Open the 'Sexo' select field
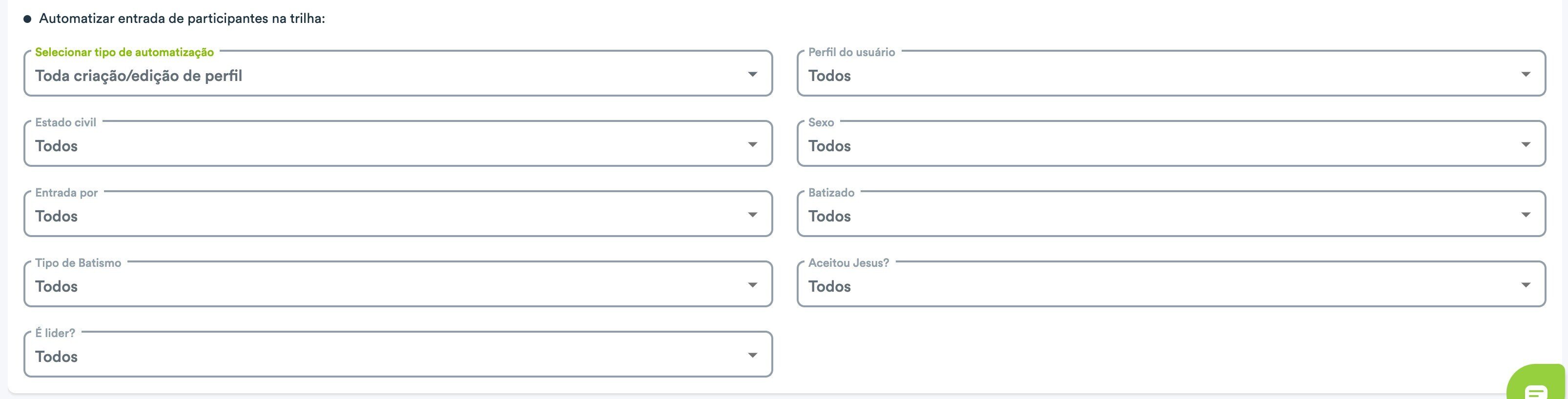 tap(1171, 143)
